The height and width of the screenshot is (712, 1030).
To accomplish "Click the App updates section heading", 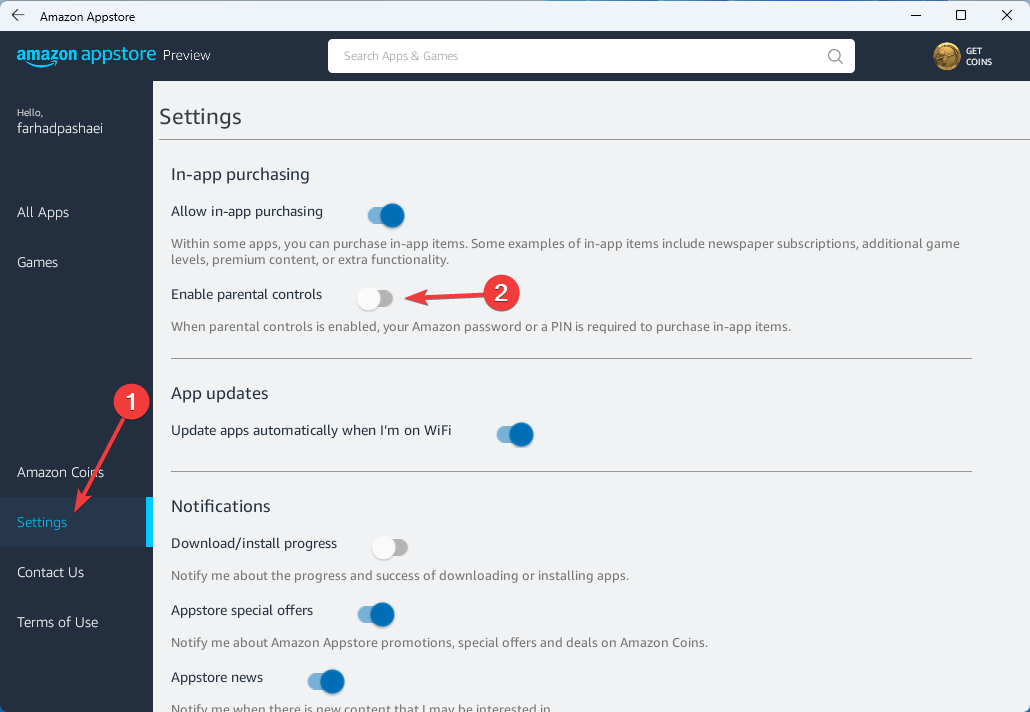I will 219,393.
